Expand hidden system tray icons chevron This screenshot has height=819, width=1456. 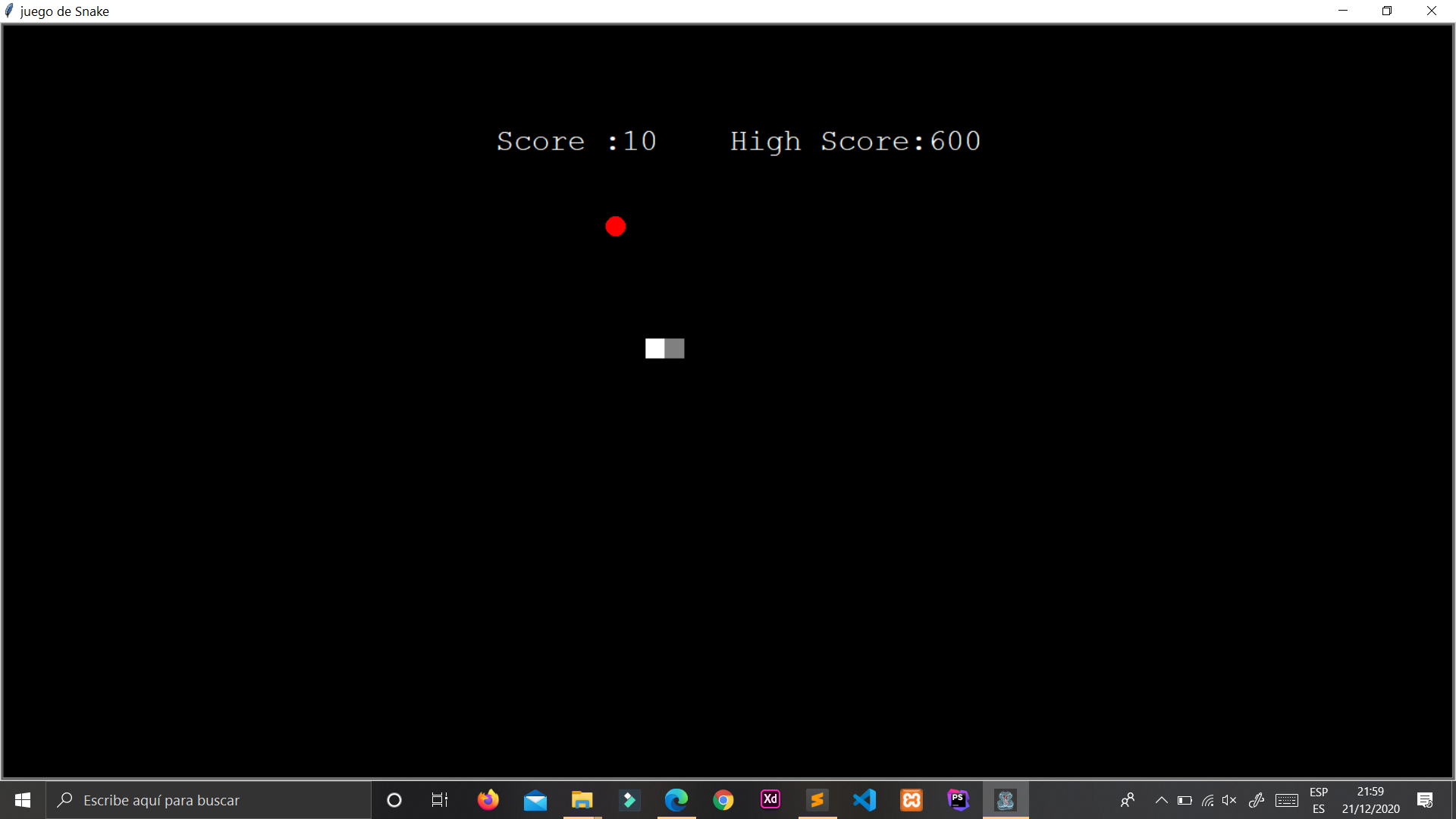(x=1161, y=800)
